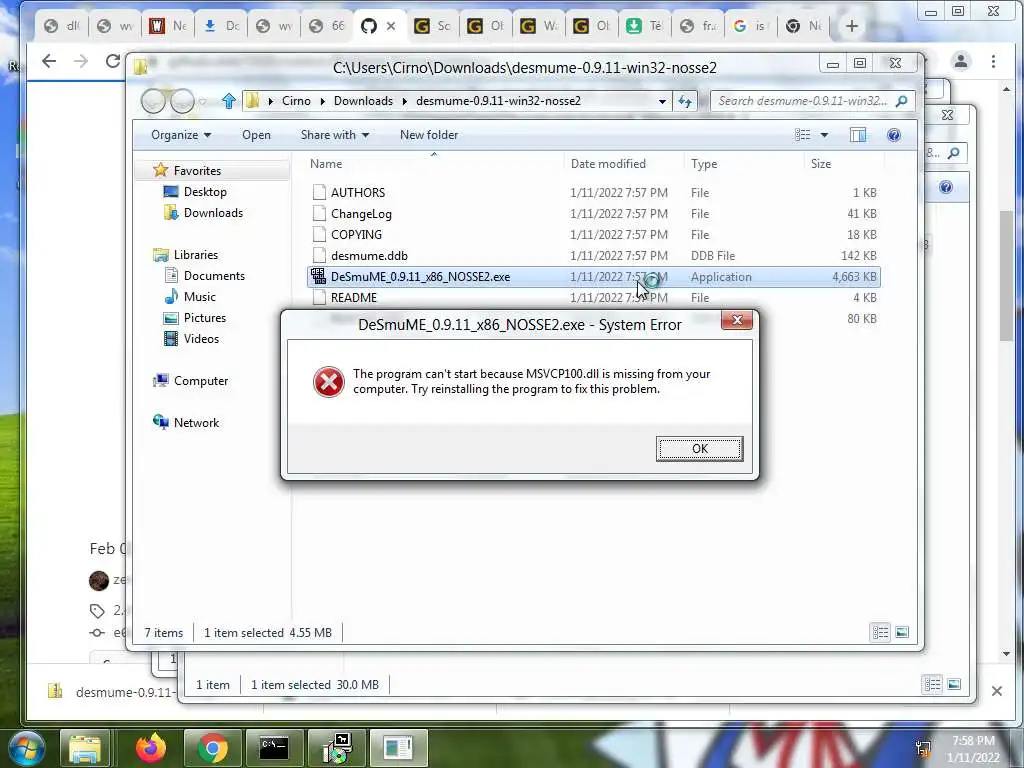Sort by Name column header
This screenshot has height=768, width=1024.
tap(326, 164)
